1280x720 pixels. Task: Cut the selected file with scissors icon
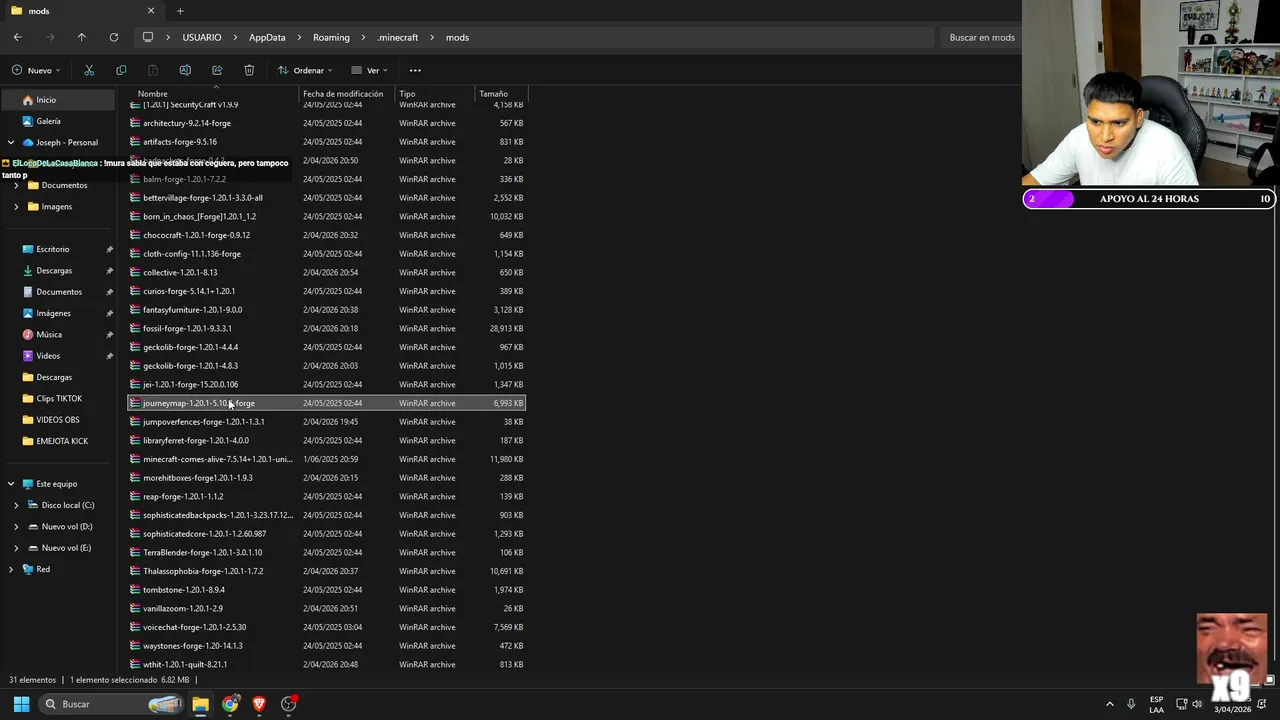[x=89, y=70]
